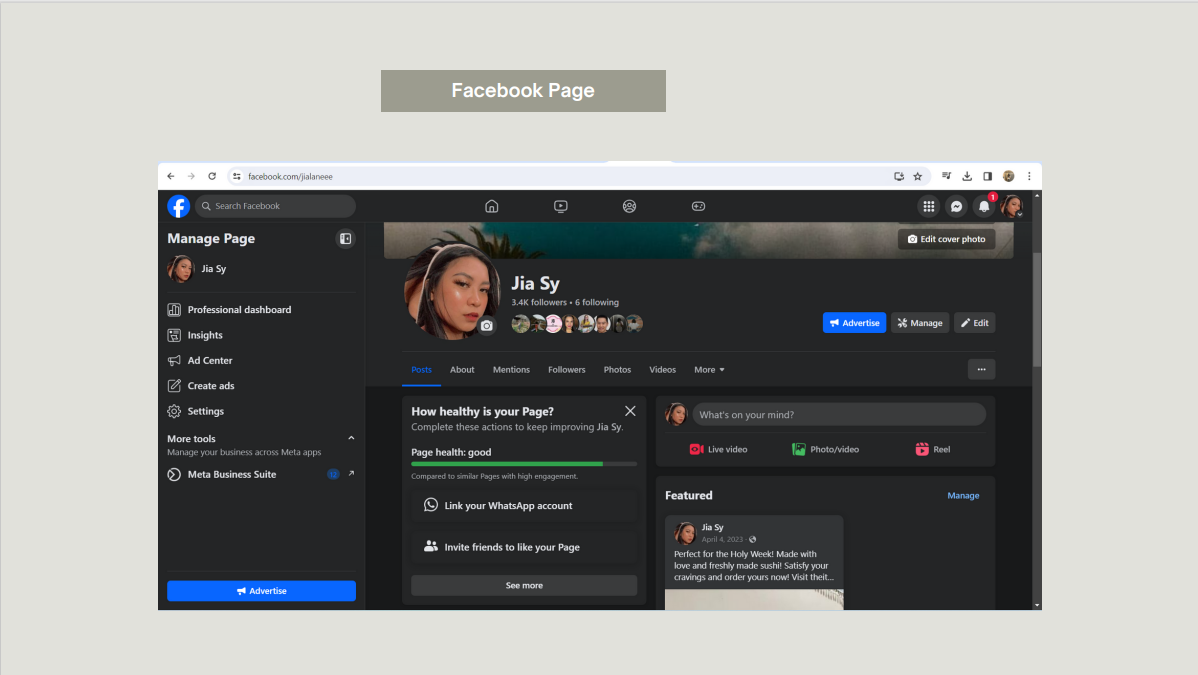The width and height of the screenshot is (1198, 675).
Task: Click the browser back arrow
Action: 170,177
